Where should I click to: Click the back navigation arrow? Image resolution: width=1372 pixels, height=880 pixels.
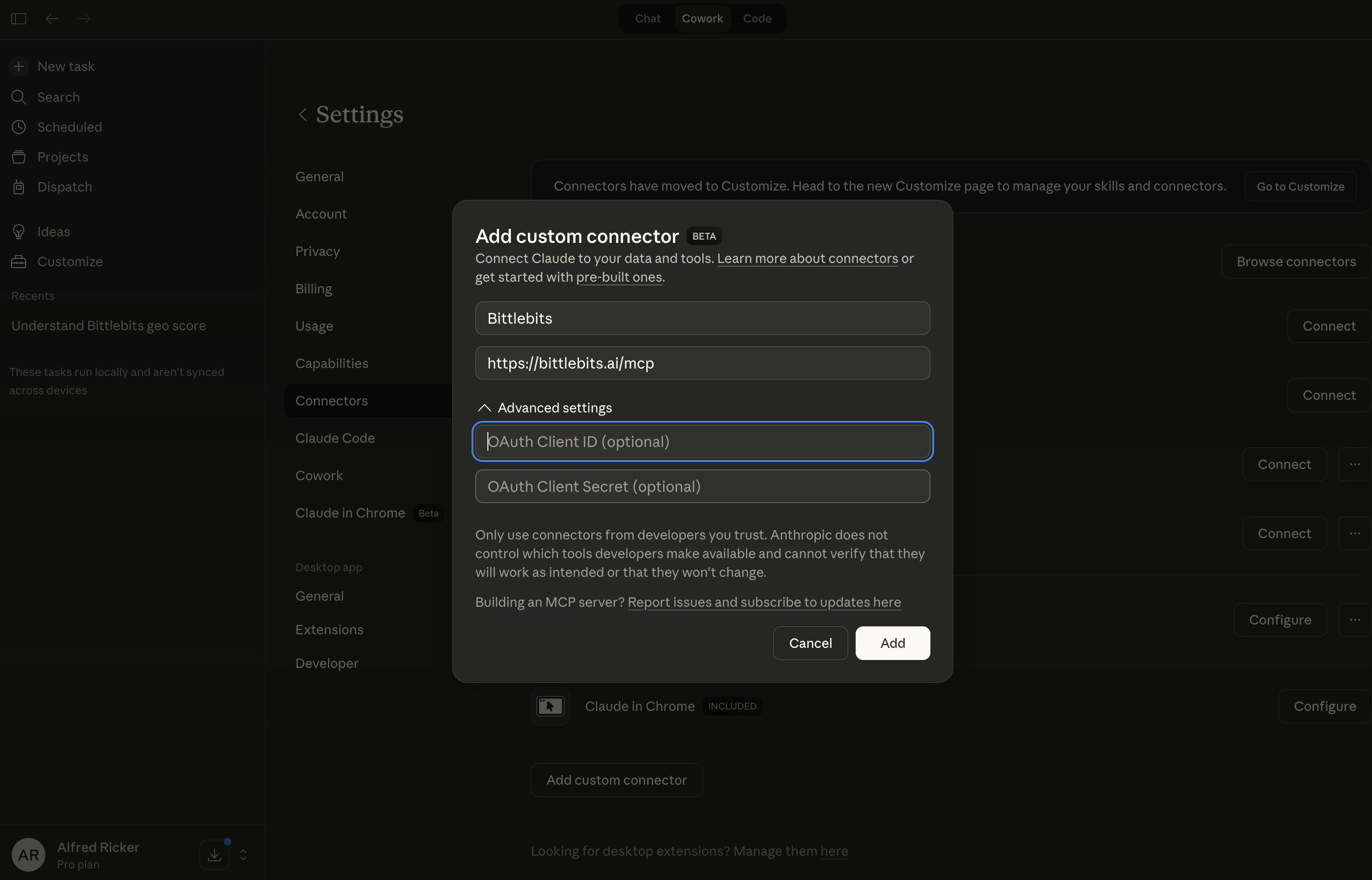point(52,19)
